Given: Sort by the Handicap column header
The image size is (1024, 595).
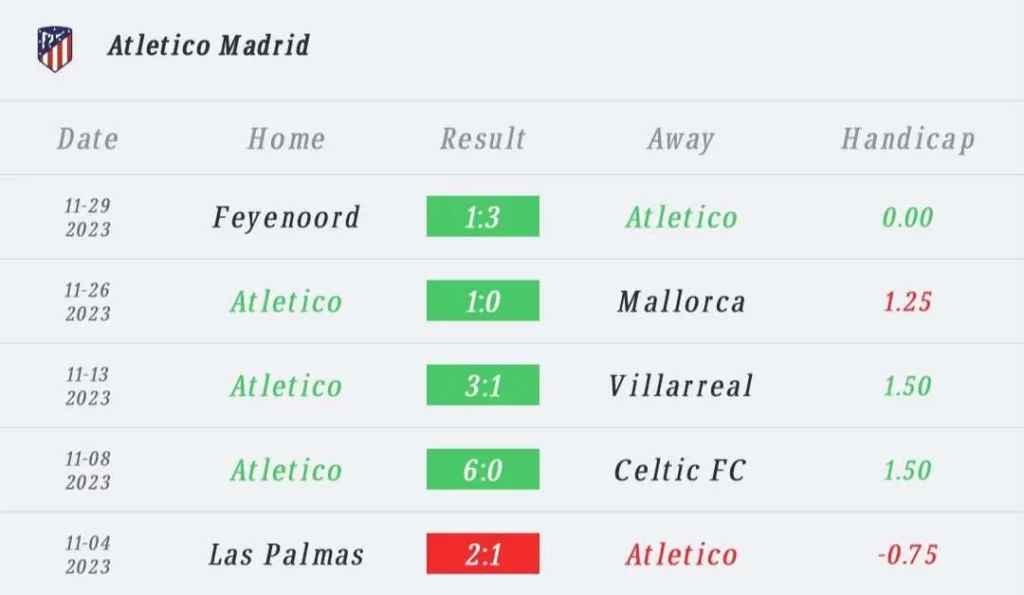Looking at the screenshot, I should [908, 139].
